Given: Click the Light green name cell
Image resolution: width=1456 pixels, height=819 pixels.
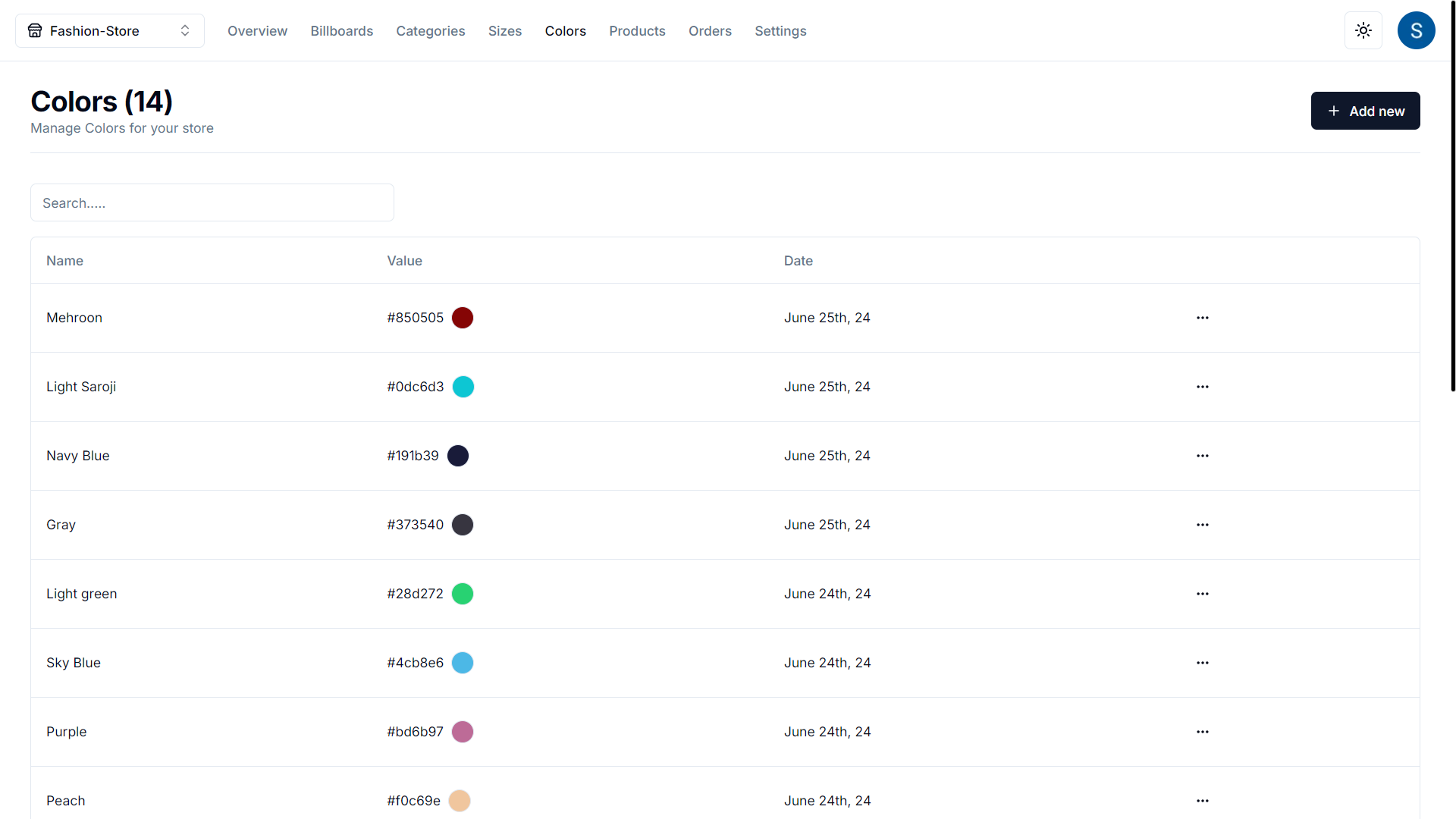Looking at the screenshot, I should (82, 594).
